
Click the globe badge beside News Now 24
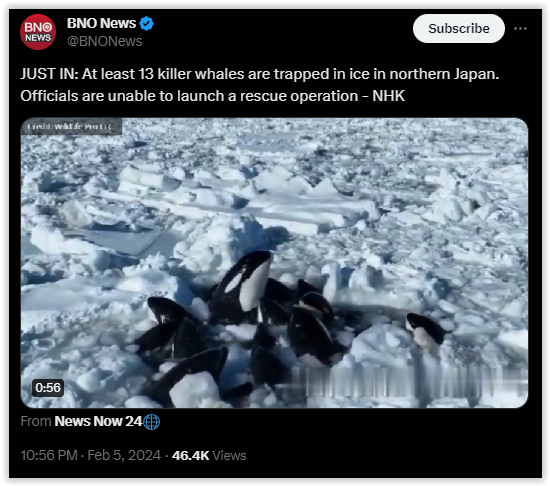click(x=152, y=422)
